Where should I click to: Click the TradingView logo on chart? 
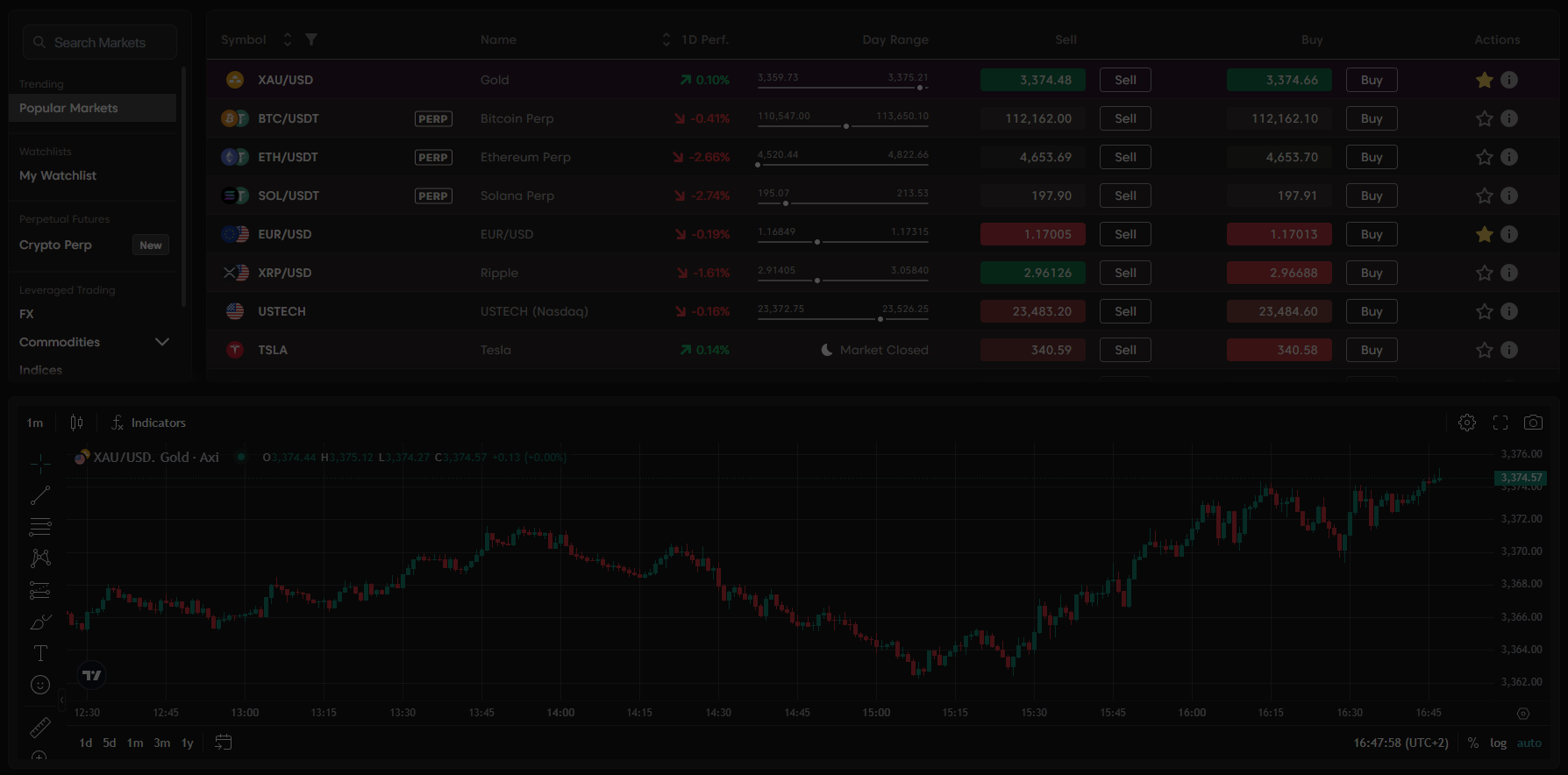pyautogui.click(x=91, y=675)
